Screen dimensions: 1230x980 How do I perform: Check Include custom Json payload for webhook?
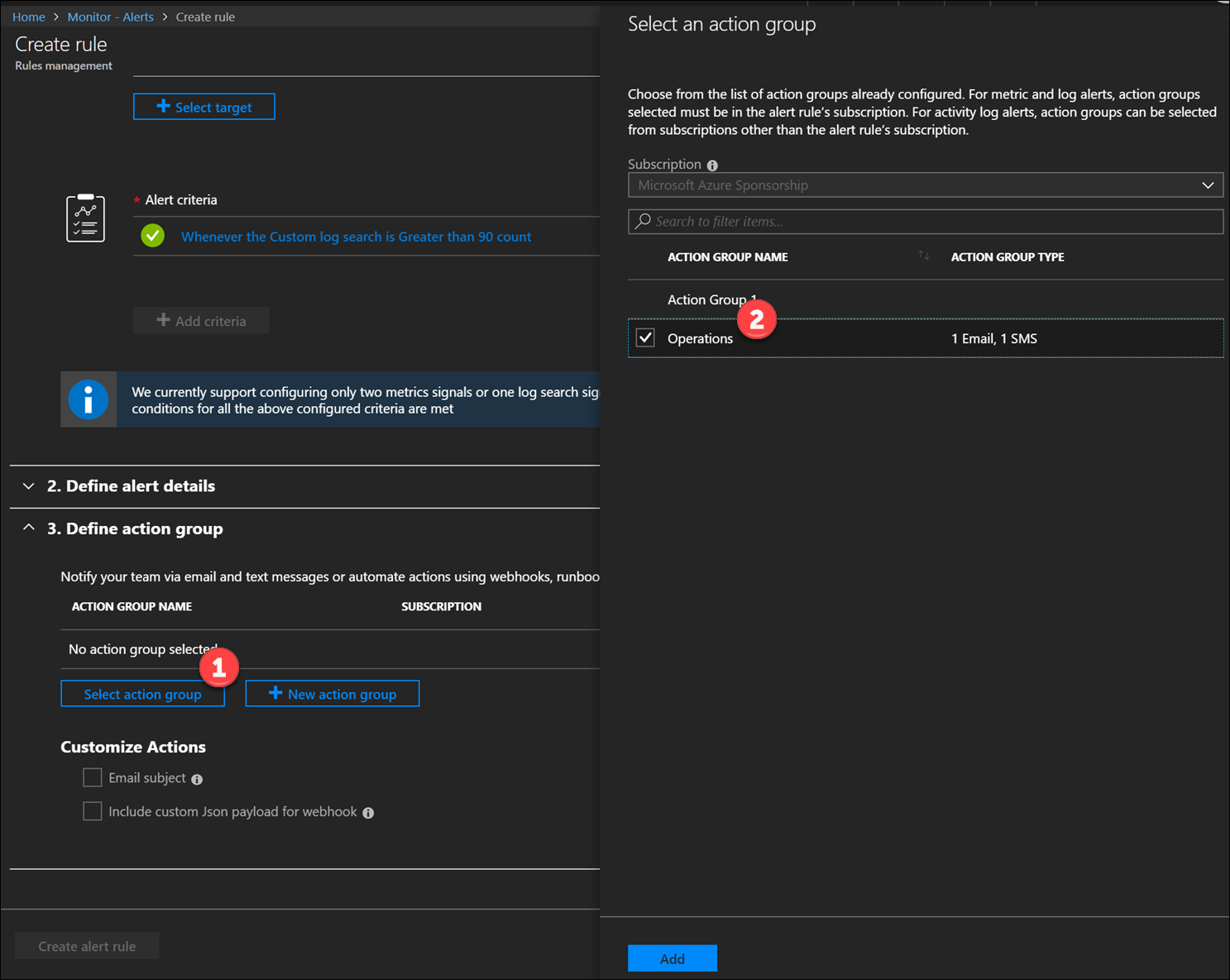tap(93, 811)
